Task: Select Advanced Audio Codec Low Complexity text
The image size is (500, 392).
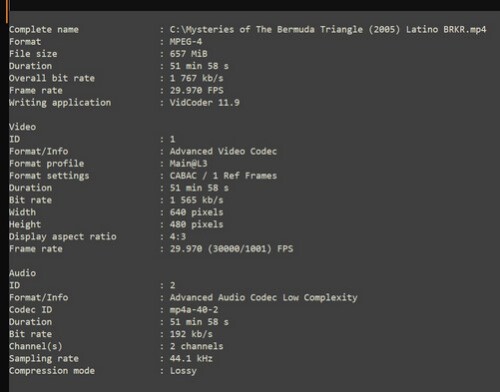Action: coord(263,297)
